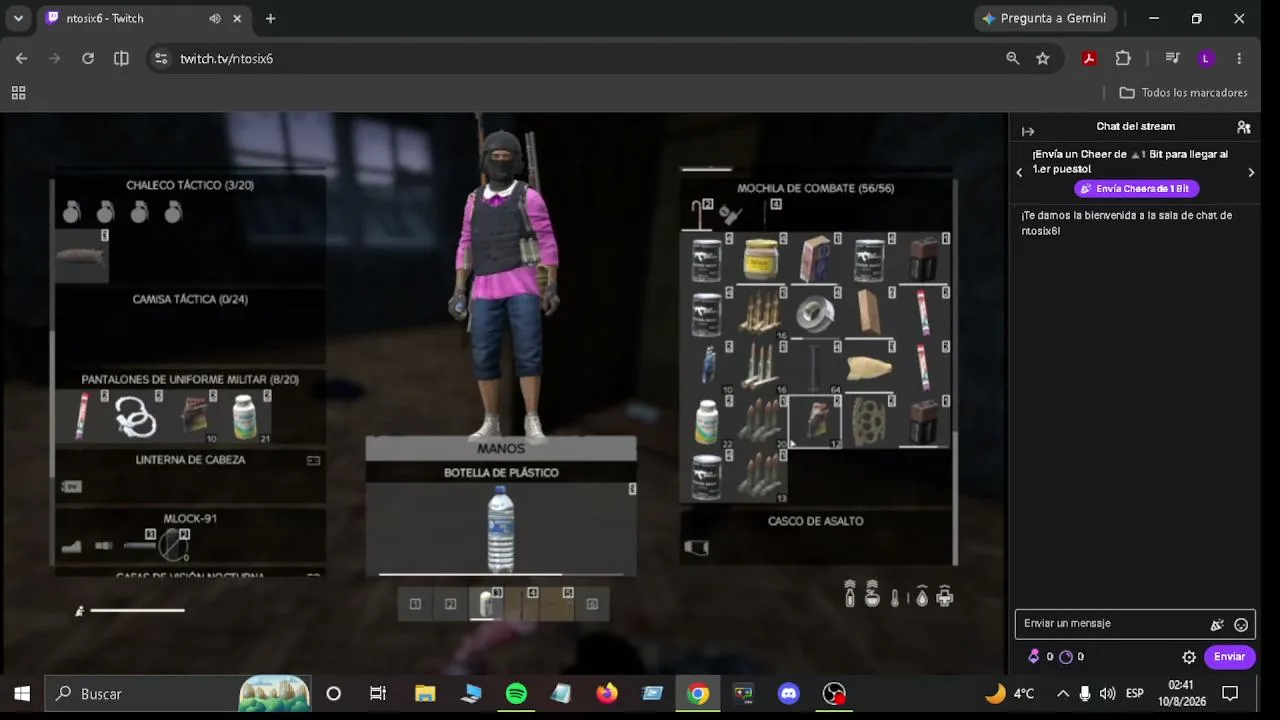Screen dimensions: 1280x720
Task: Open Spotify from the taskbar
Action: click(x=516, y=693)
